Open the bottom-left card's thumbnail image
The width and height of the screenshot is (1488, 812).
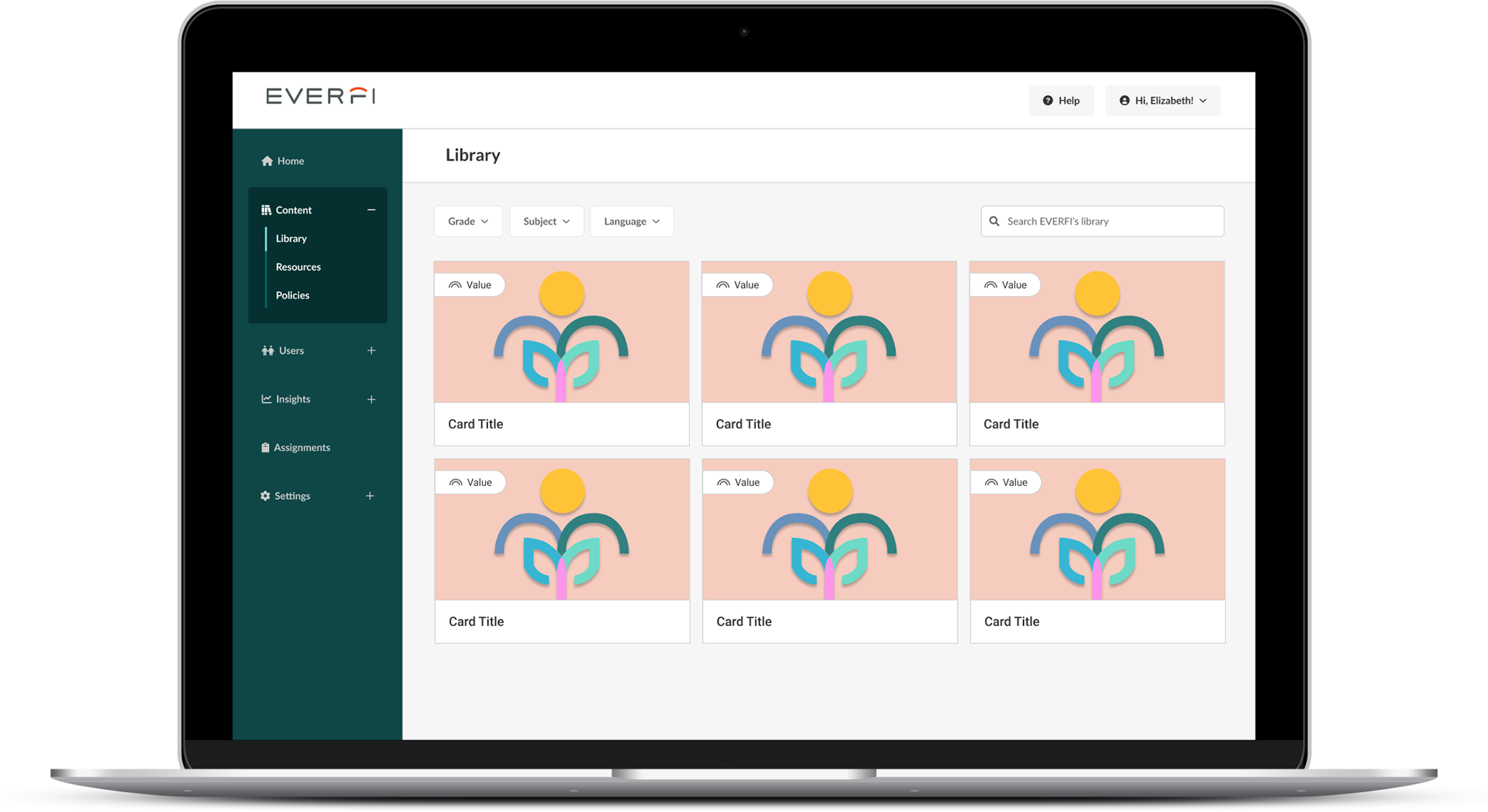pyautogui.click(x=562, y=529)
